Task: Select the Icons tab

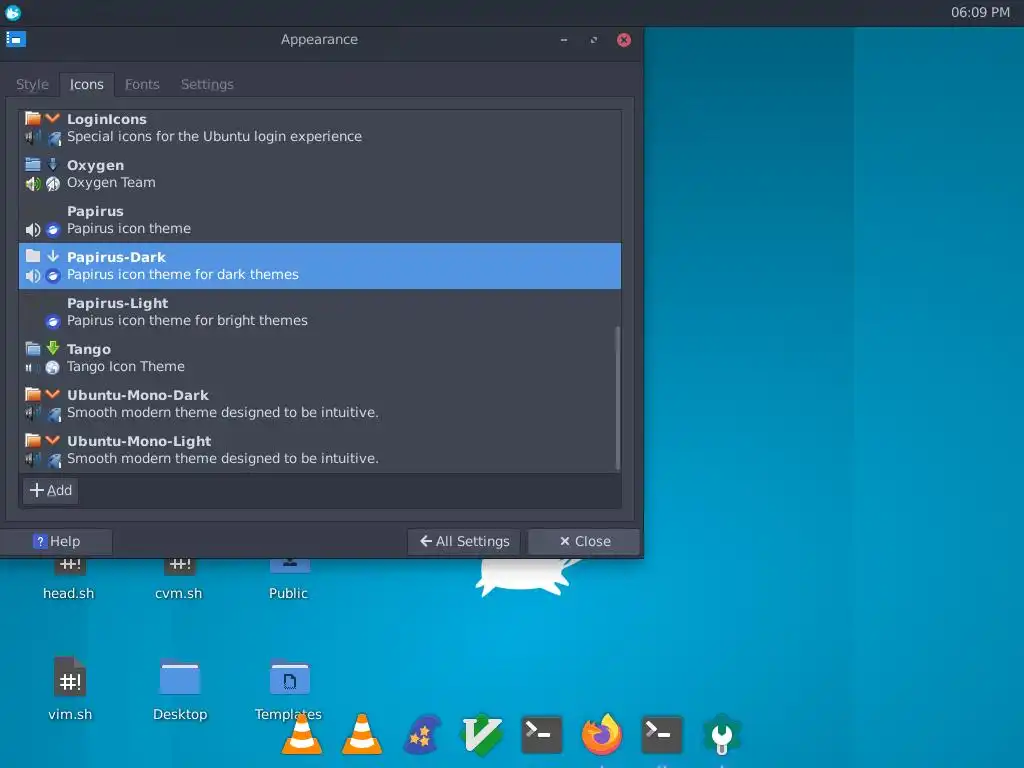Action: click(87, 85)
